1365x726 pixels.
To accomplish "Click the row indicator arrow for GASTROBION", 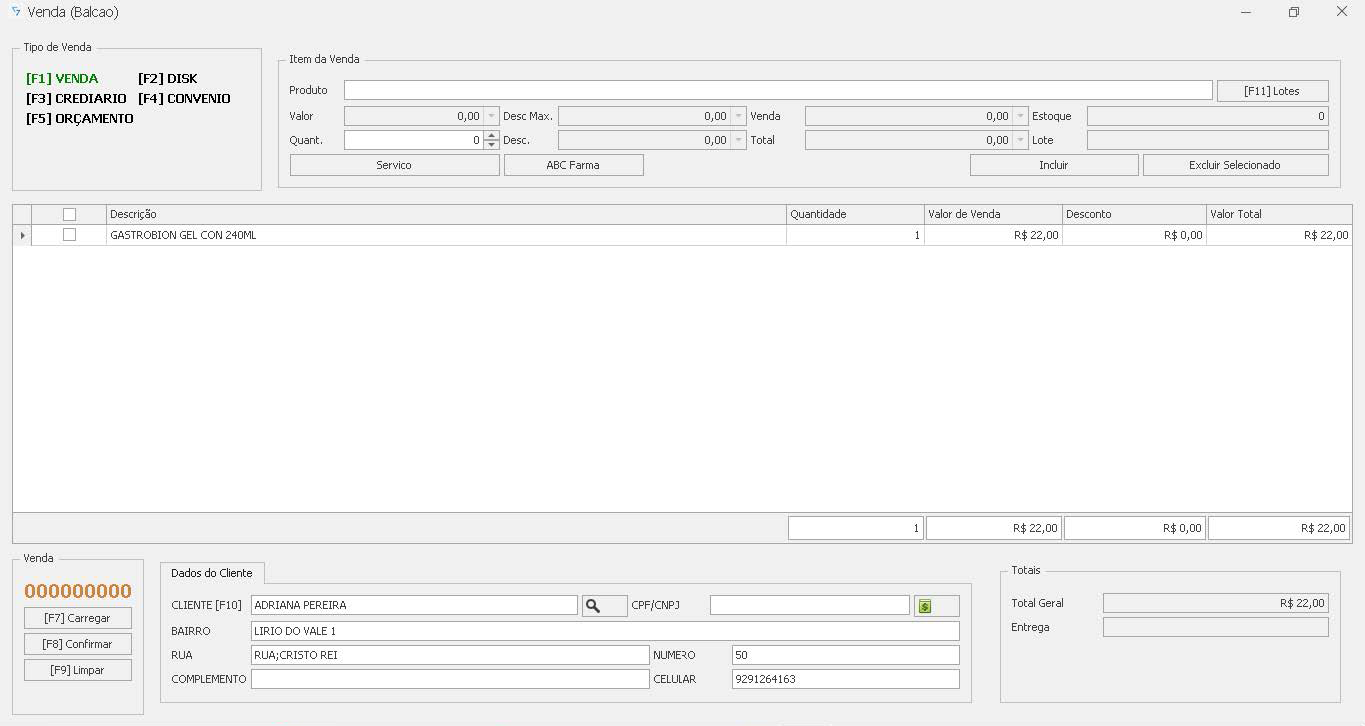I will click(22, 235).
